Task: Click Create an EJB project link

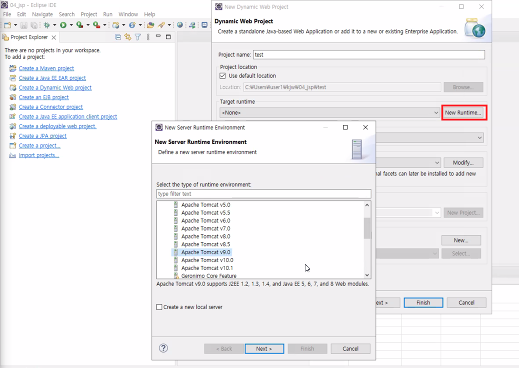Action: coord(44,97)
